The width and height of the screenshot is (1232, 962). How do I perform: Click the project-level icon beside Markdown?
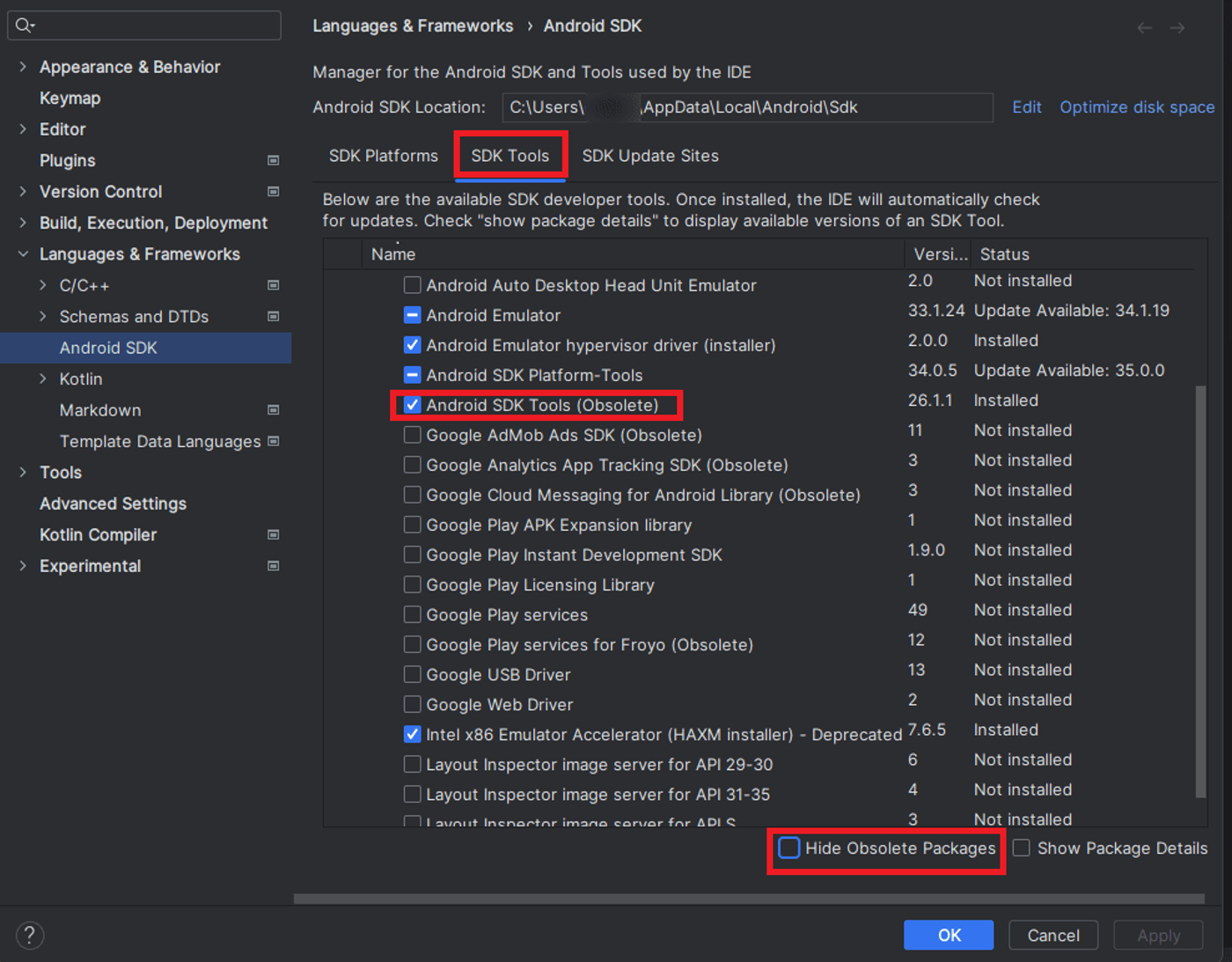(274, 410)
